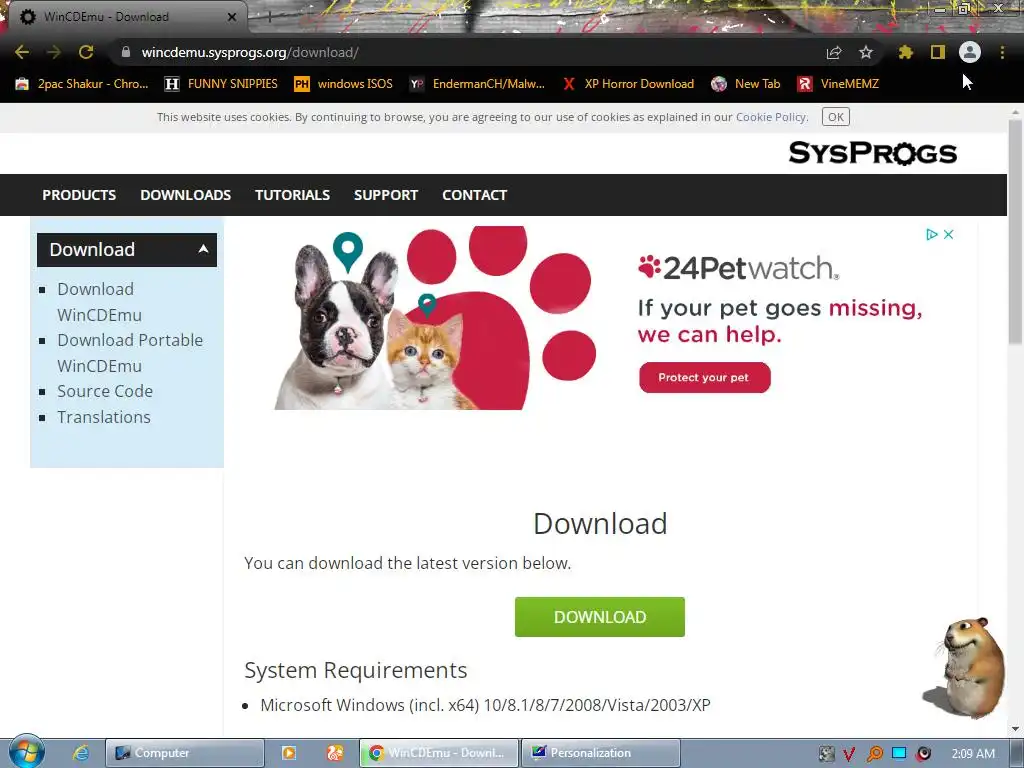Image resolution: width=1024 pixels, height=768 pixels.
Task: Click the round dark tray icon
Action: click(923, 754)
